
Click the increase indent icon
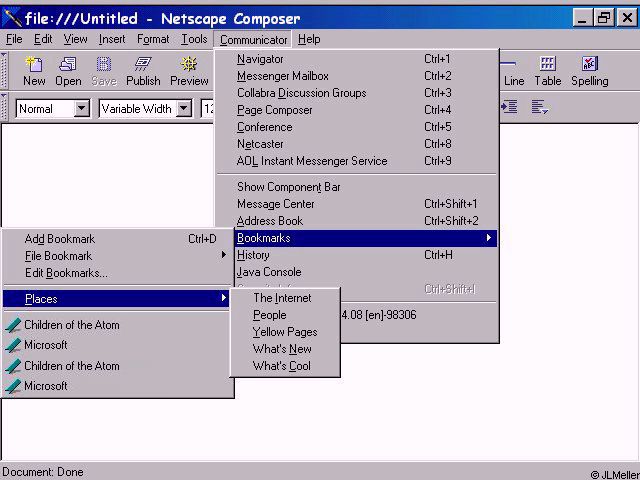click(x=509, y=107)
